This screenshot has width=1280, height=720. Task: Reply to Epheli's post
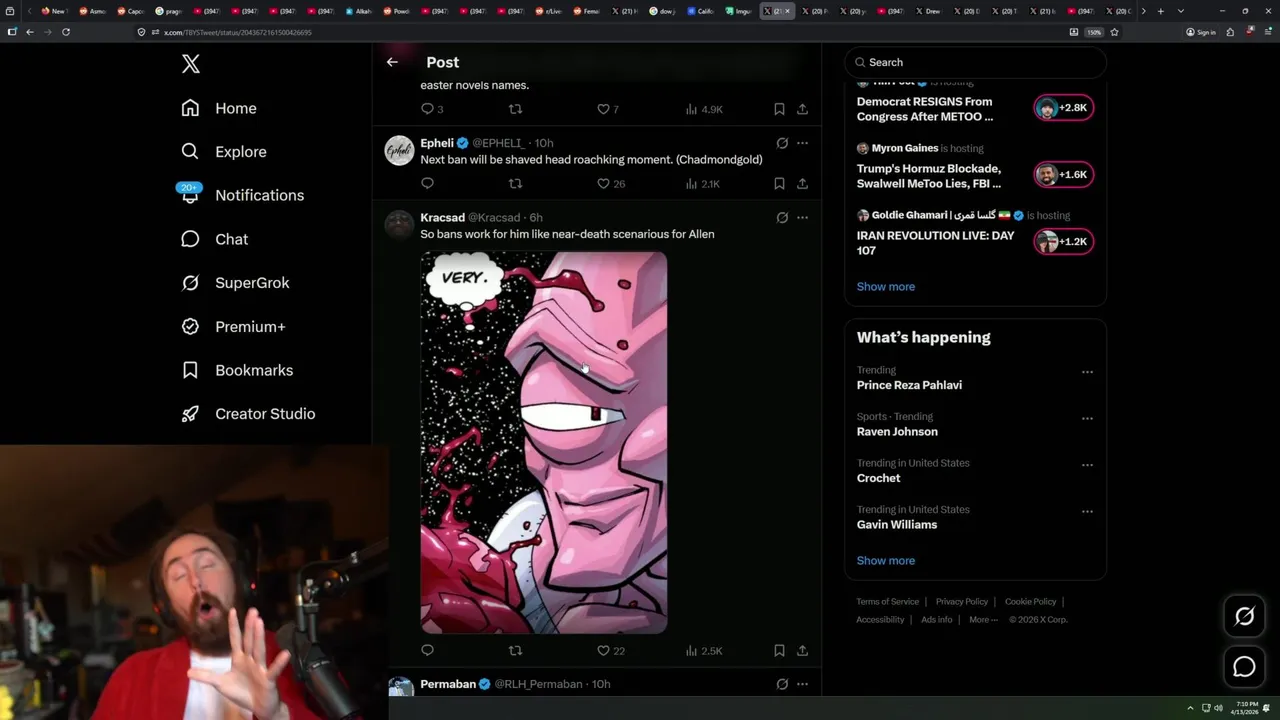[427, 183]
